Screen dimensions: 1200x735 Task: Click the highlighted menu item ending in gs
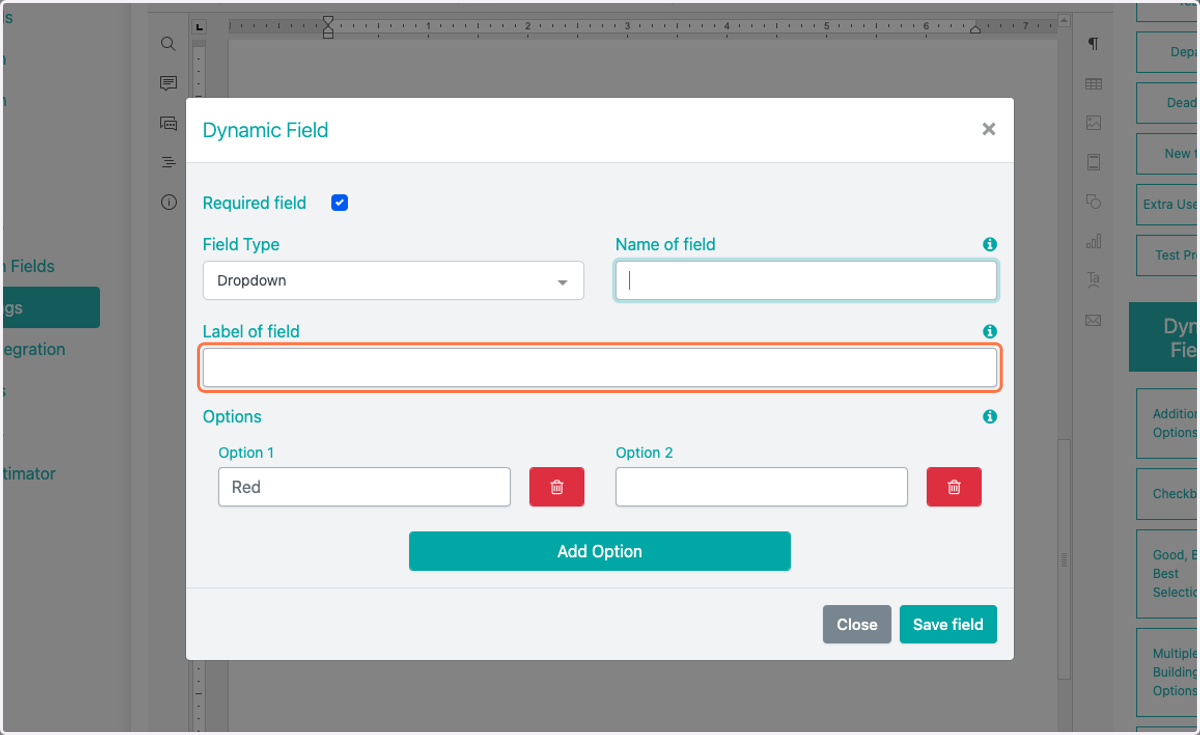[x=50, y=308]
